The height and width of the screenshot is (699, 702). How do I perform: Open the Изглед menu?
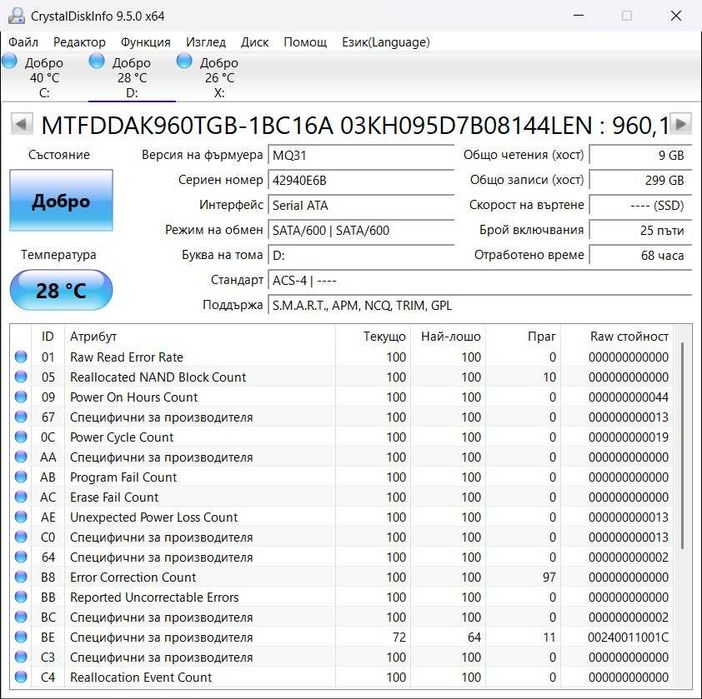coord(205,42)
